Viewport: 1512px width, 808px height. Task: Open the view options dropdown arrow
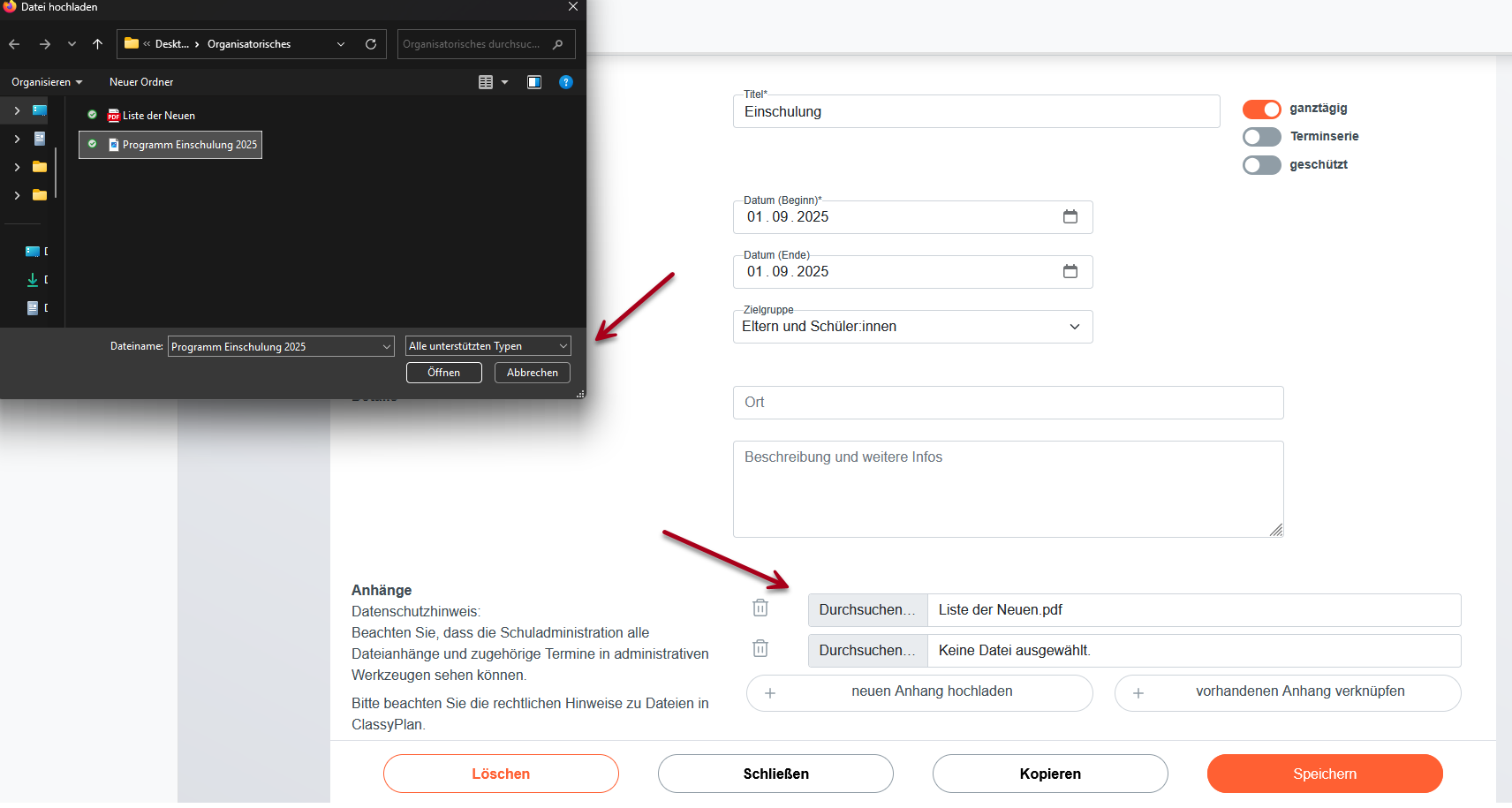pyautogui.click(x=505, y=82)
